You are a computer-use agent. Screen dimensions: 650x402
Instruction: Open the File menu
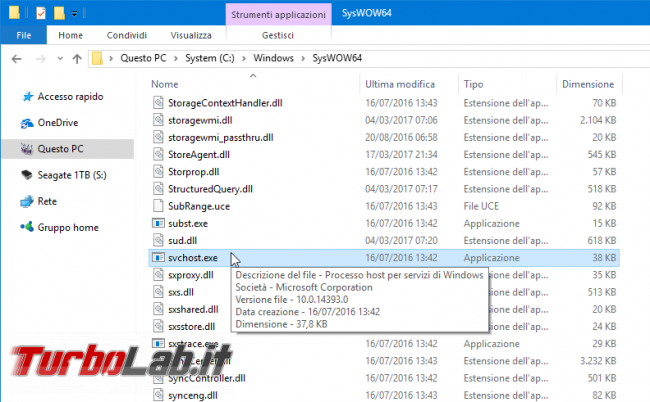[x=24, y=35]
